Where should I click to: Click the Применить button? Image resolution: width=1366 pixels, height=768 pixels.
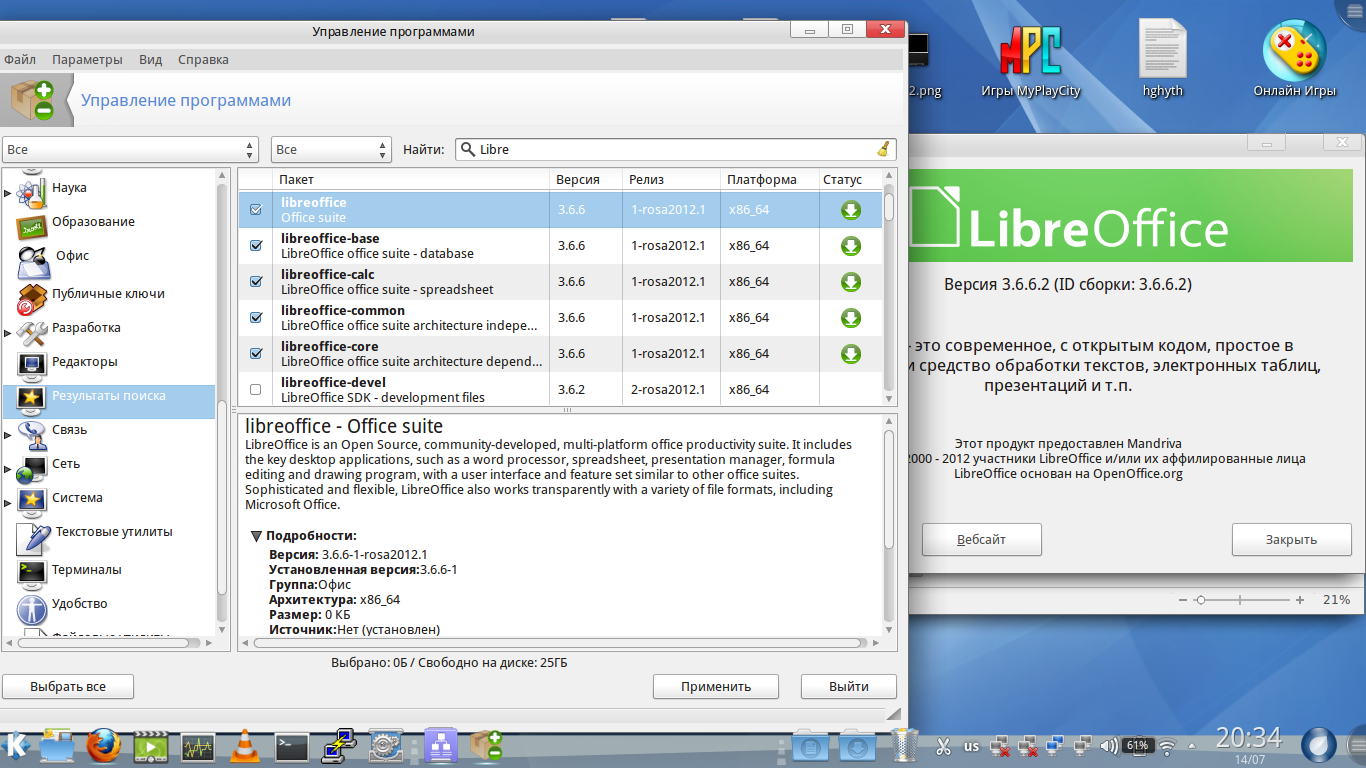(x=716, y=687)
